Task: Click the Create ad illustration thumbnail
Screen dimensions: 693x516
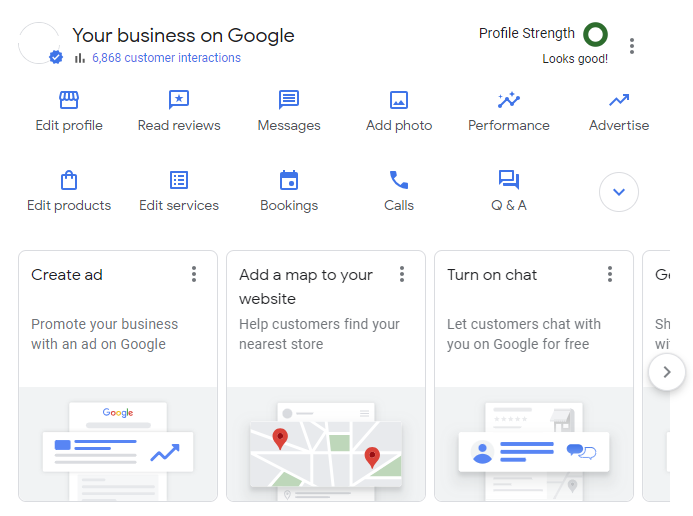Action: click(x=118, y=444)
